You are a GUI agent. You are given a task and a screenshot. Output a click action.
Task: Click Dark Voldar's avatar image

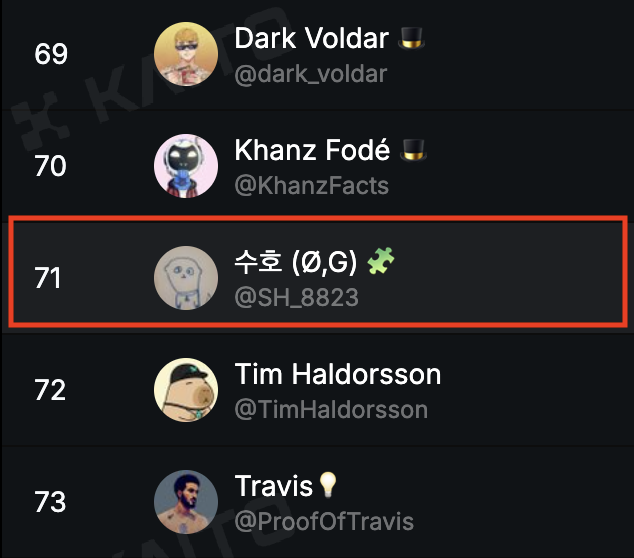click(x=186, y=54)
